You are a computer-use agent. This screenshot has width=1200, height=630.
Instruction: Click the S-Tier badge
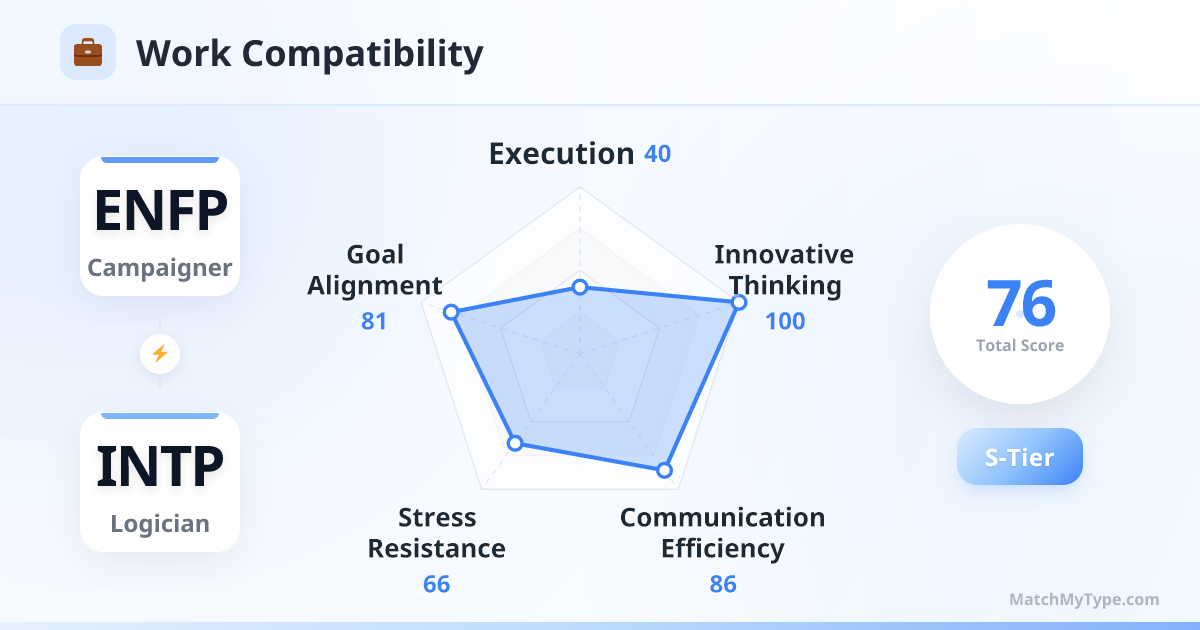point(1019,457)
